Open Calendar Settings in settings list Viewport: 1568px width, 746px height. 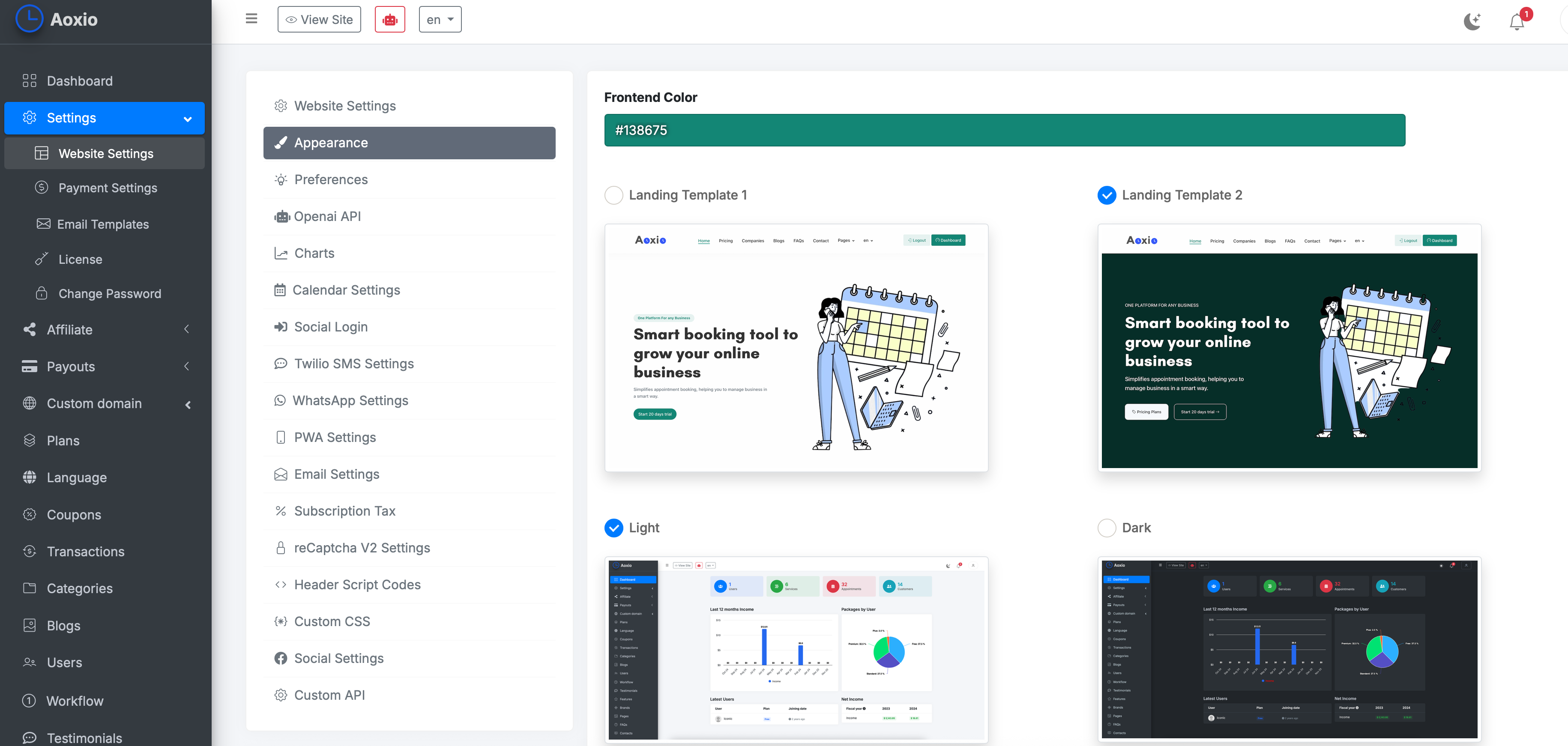[x=346, y=290]
